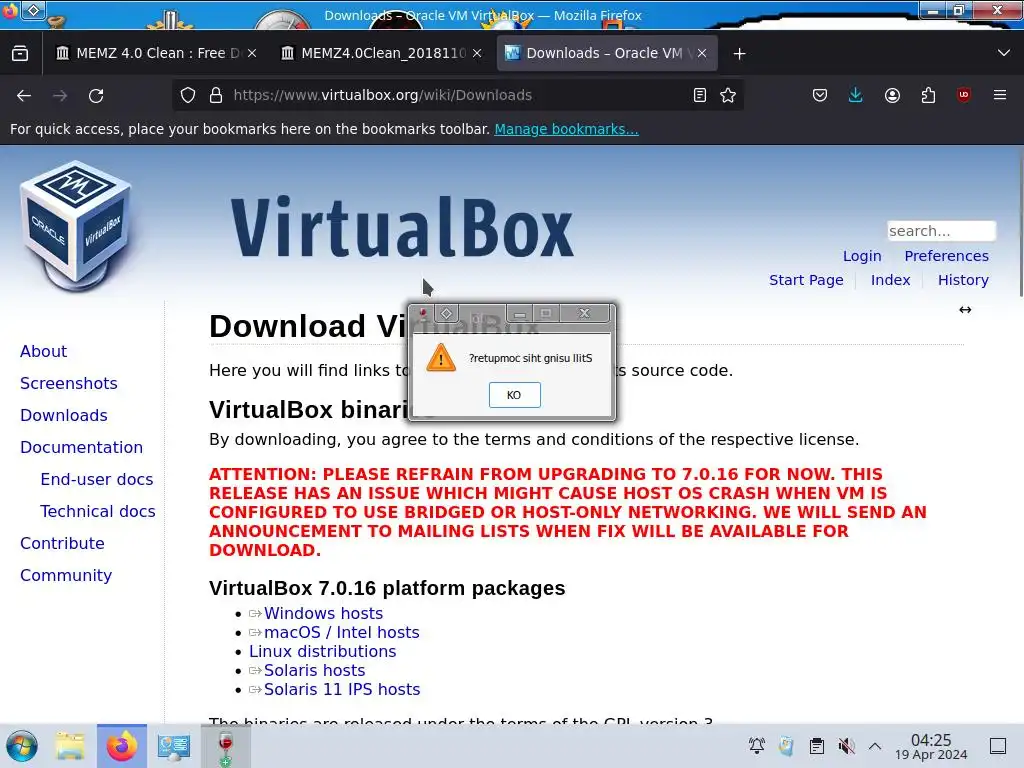1024x768 pixels.
Task: Add a new tab with plus button
Action: (739, 54)
